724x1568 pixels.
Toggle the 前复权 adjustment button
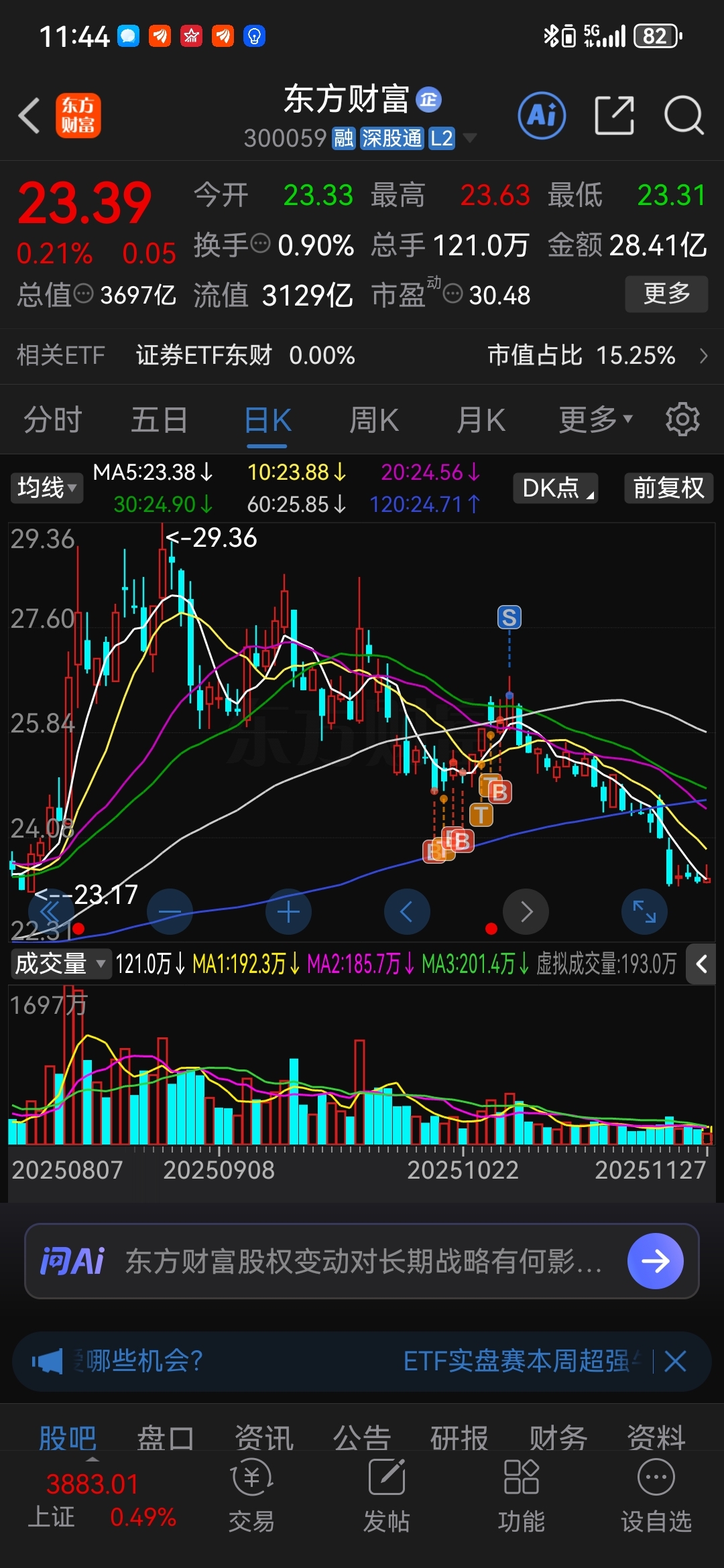[x=669, y=488]
